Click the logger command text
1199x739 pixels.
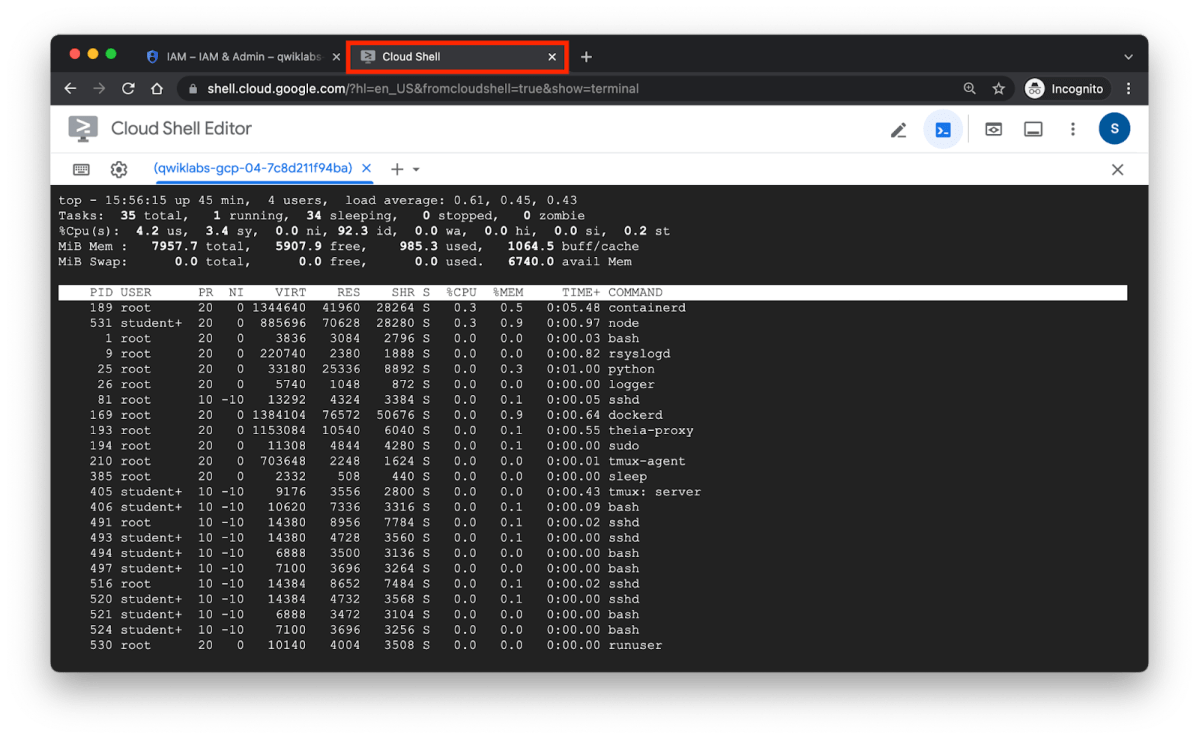(631, 384)
